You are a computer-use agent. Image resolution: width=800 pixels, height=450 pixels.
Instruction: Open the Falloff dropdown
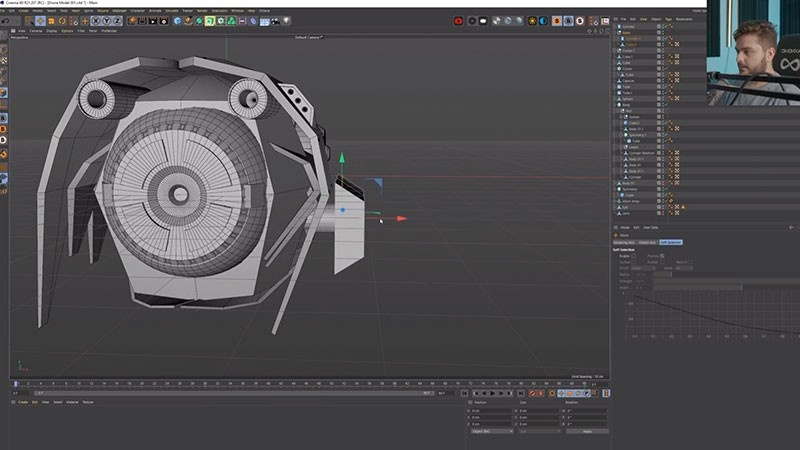coord(642,268)
